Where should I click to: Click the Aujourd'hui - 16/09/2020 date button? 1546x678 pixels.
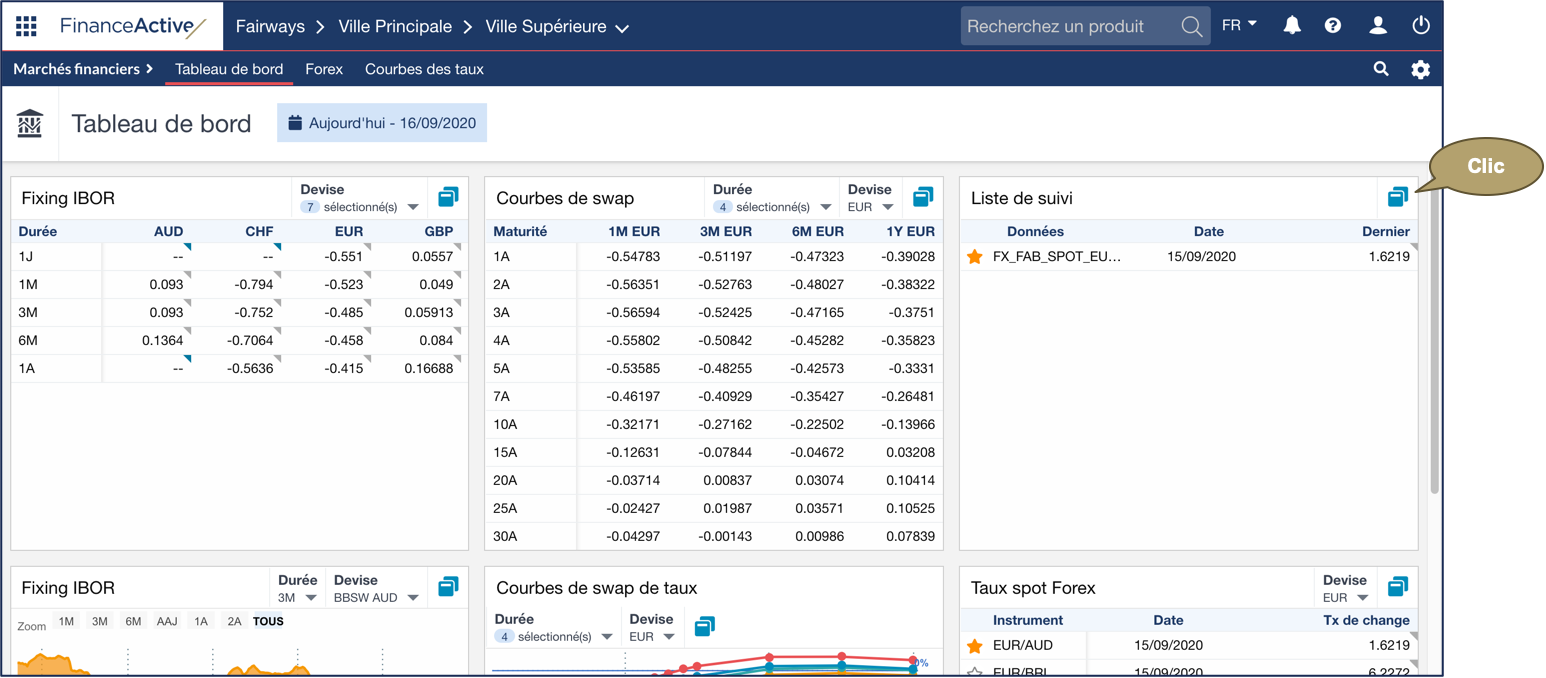coord(382,122)
